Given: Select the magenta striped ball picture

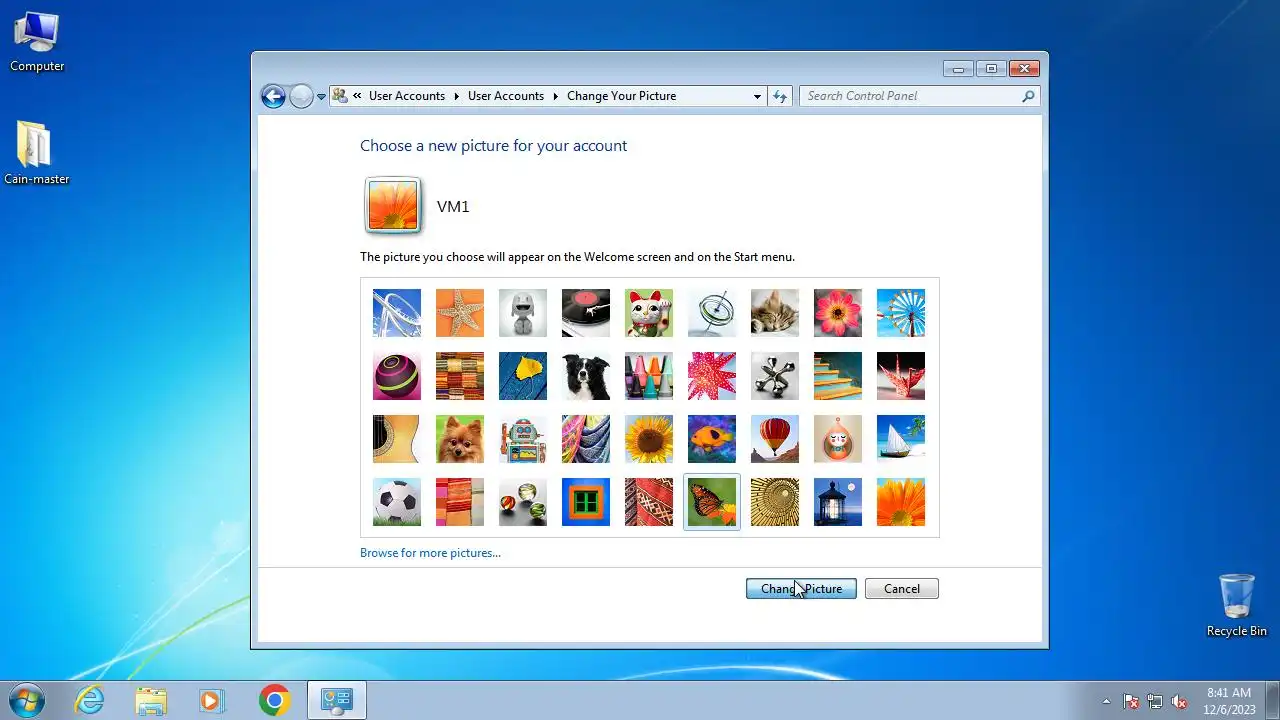Looking at the screenshot, I should pyautogui.click(x=397, y=376).
